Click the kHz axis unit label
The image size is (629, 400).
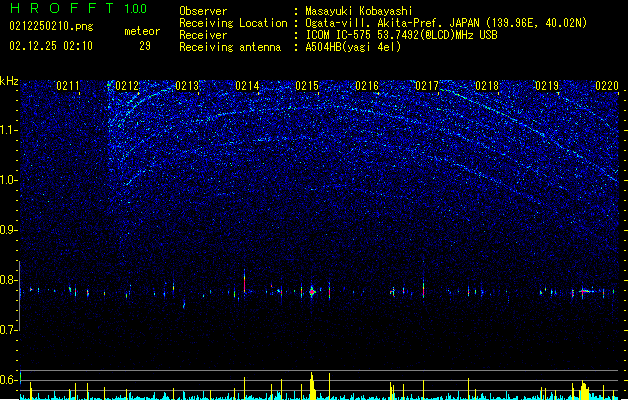click(x=9, y=81)
